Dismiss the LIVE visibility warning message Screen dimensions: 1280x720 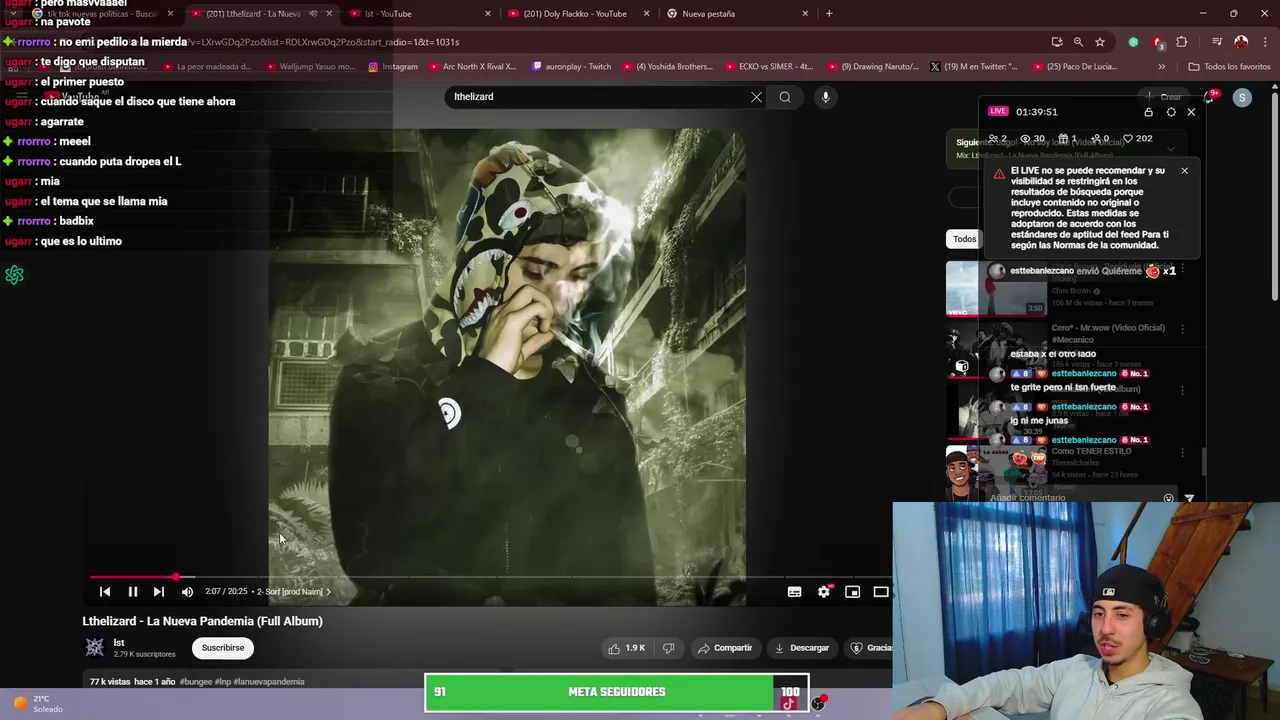(x=1184, y=171)
